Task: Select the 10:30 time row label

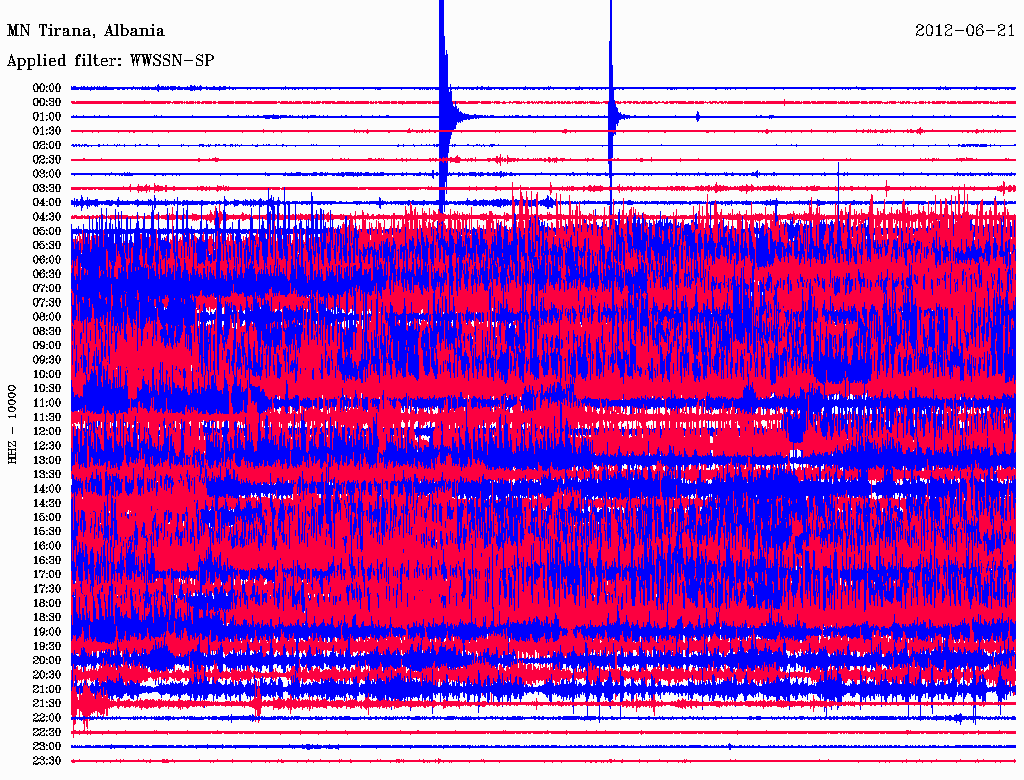Action: click(47, 389)
